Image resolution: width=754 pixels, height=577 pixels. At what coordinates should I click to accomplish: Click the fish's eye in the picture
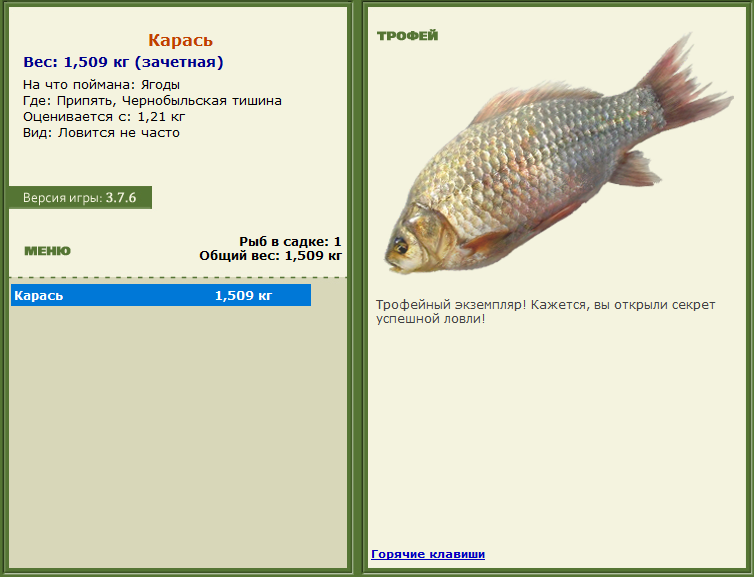[400, 244]
